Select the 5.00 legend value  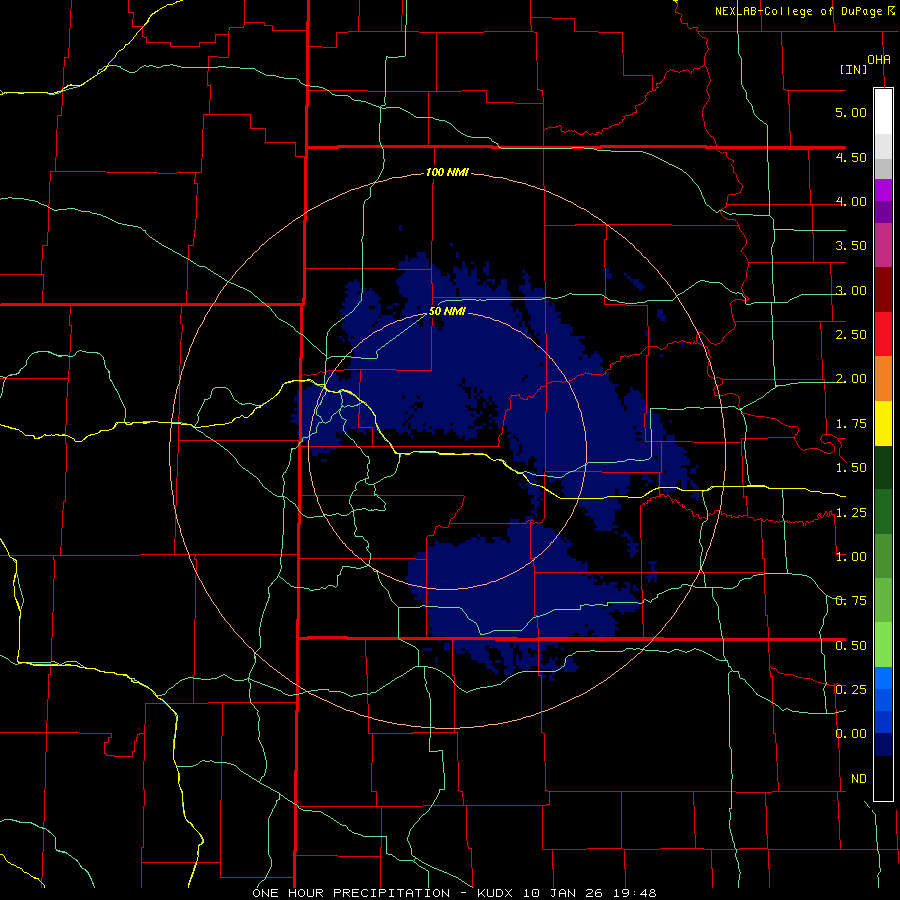[x=851, y=112]
